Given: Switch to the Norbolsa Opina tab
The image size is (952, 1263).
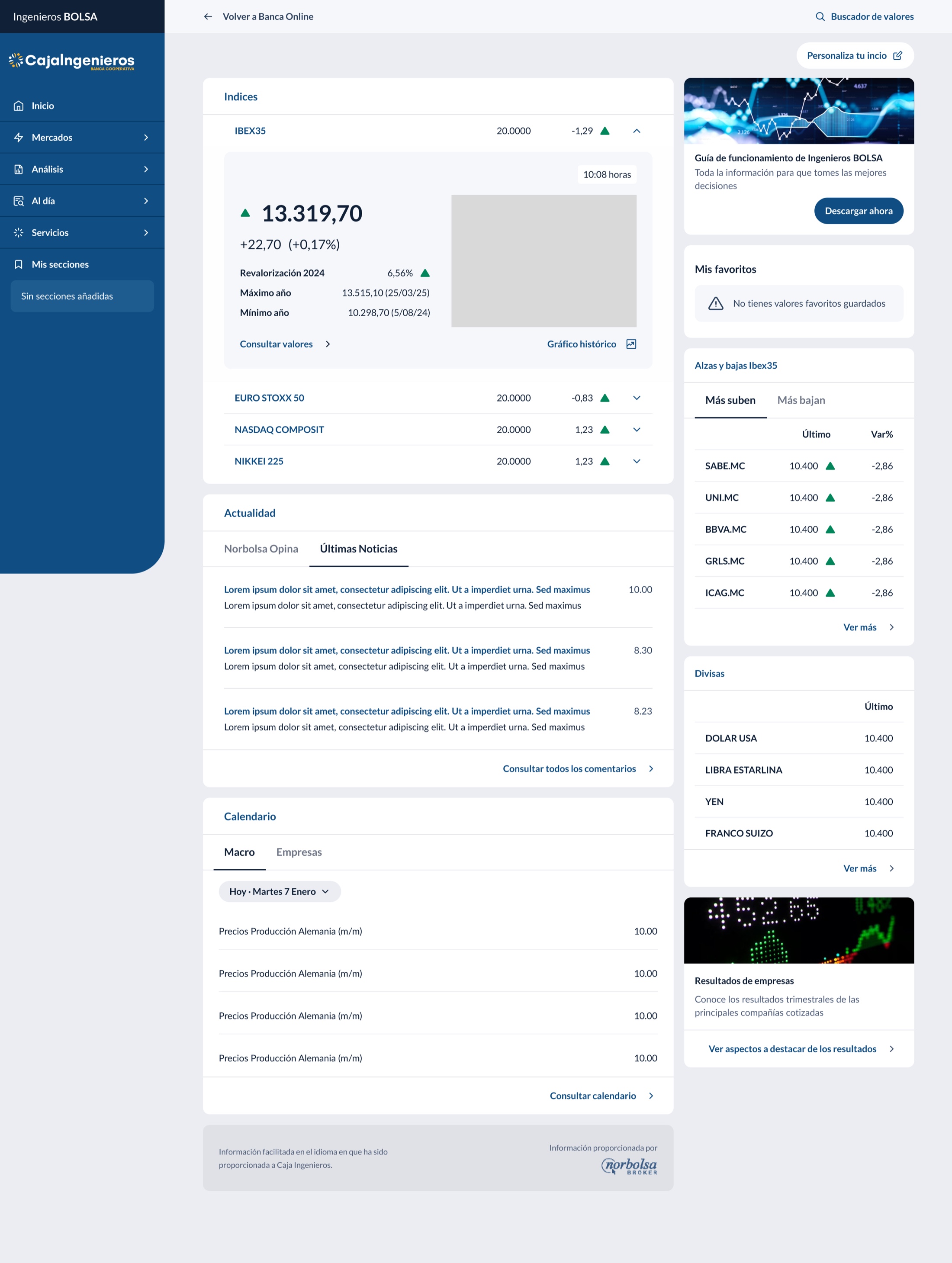Looking at the screenshot, I should coord(261,549).
